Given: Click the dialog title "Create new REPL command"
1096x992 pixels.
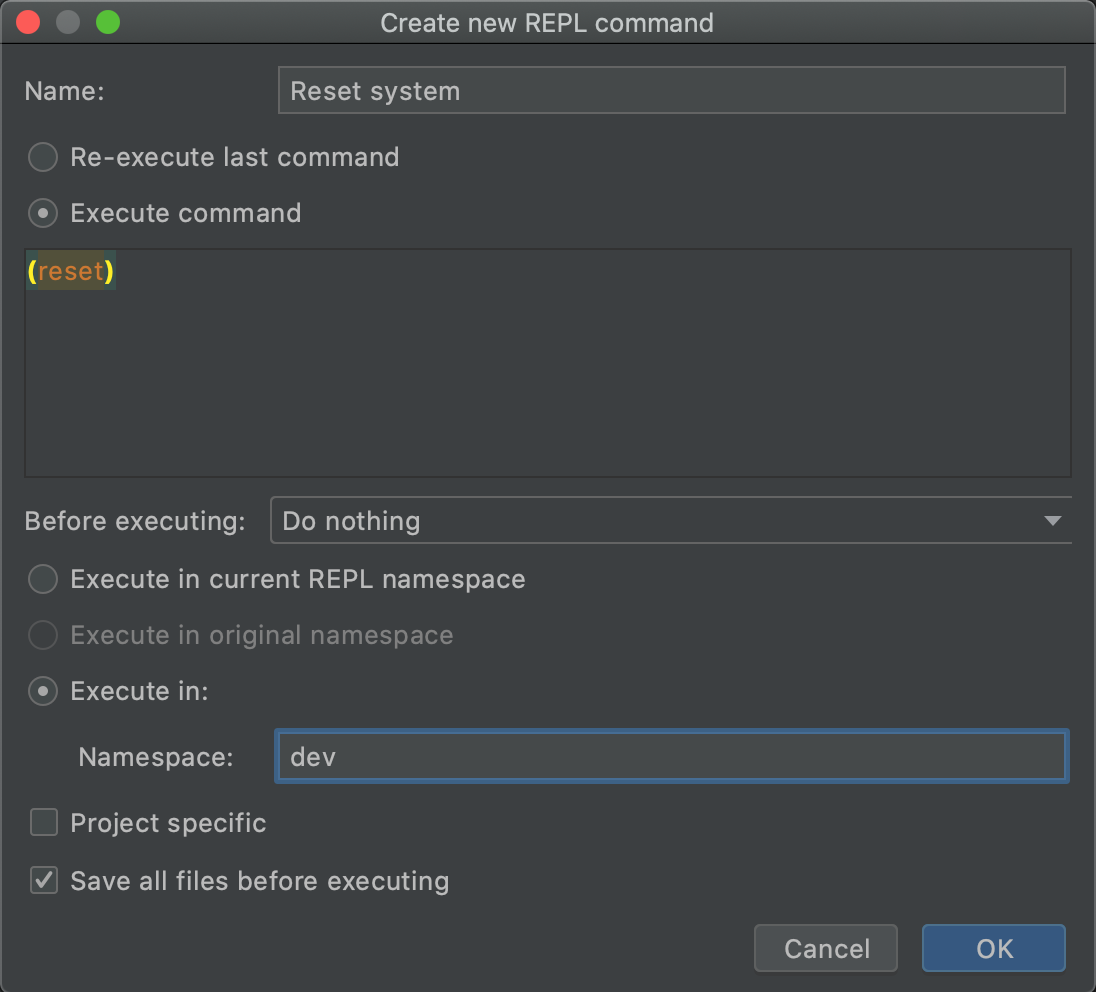Looking at the screenshot, I should pos(547,22).
